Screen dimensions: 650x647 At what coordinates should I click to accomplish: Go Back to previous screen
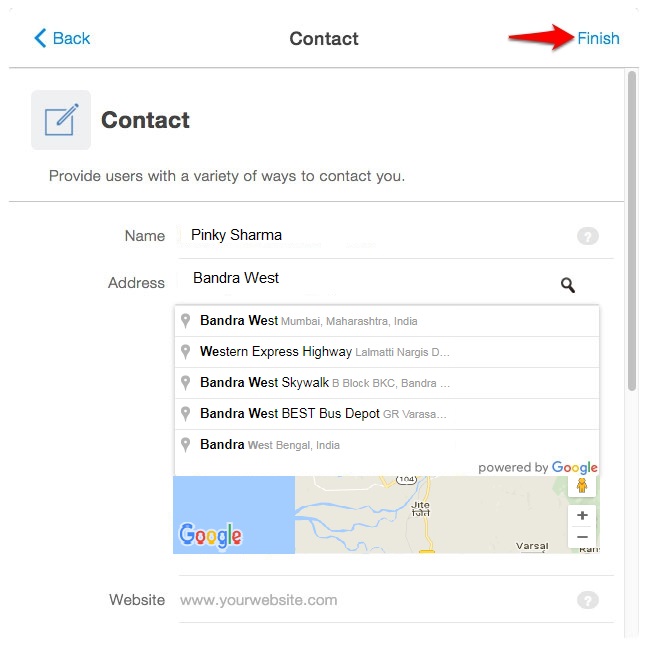tap(62, 38)
